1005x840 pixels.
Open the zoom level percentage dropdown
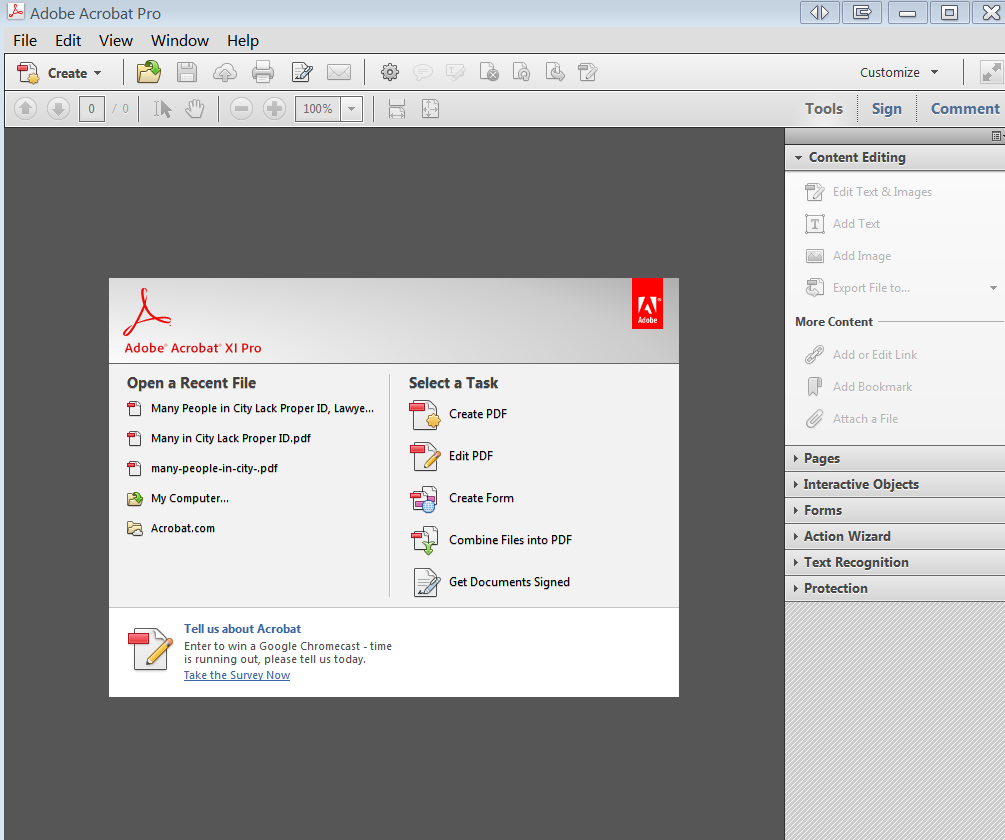point(350,108)
